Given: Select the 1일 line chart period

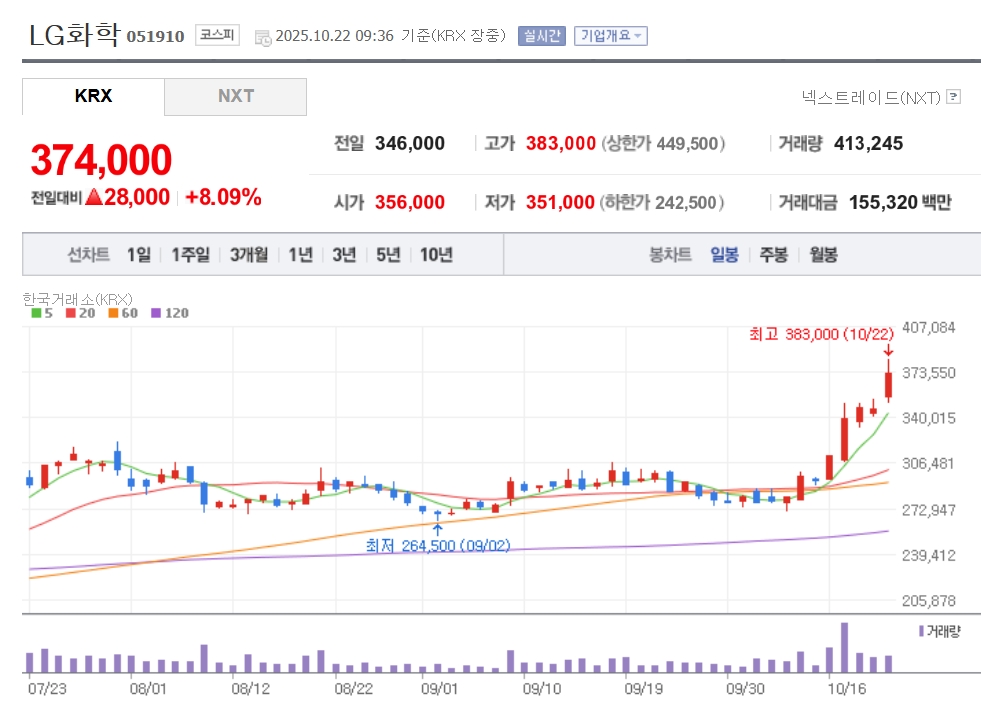Looking at the screenshot, I should click(x=139, y=255).
